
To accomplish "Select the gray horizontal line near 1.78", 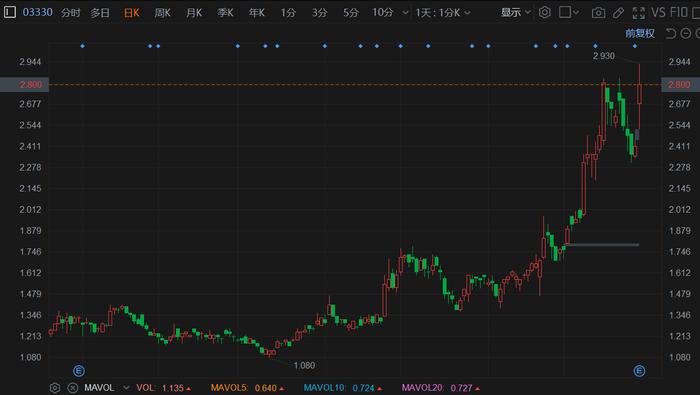I will tap(602, 245).
